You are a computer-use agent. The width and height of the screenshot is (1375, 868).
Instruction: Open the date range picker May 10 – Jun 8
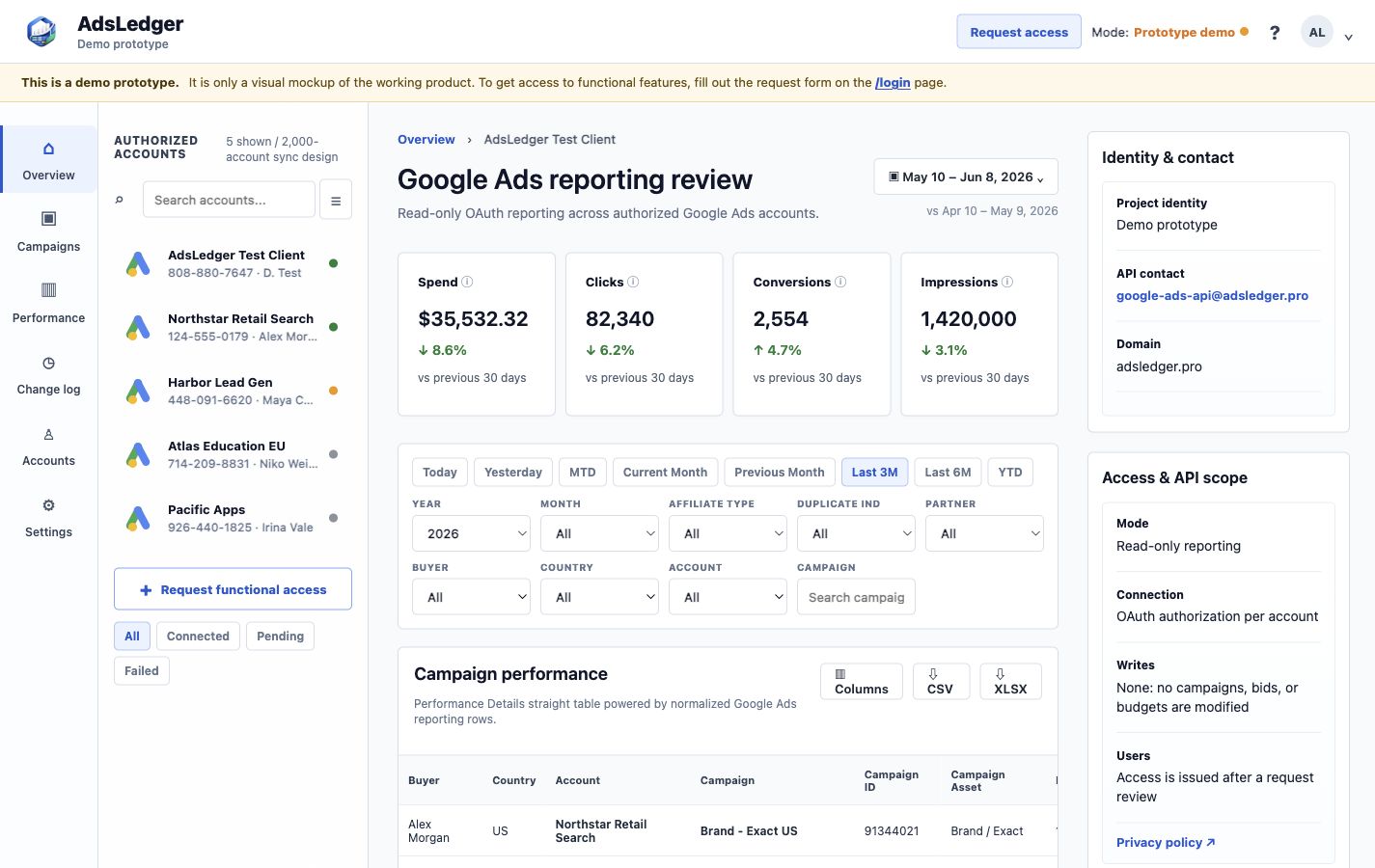[x=966, y=176]
